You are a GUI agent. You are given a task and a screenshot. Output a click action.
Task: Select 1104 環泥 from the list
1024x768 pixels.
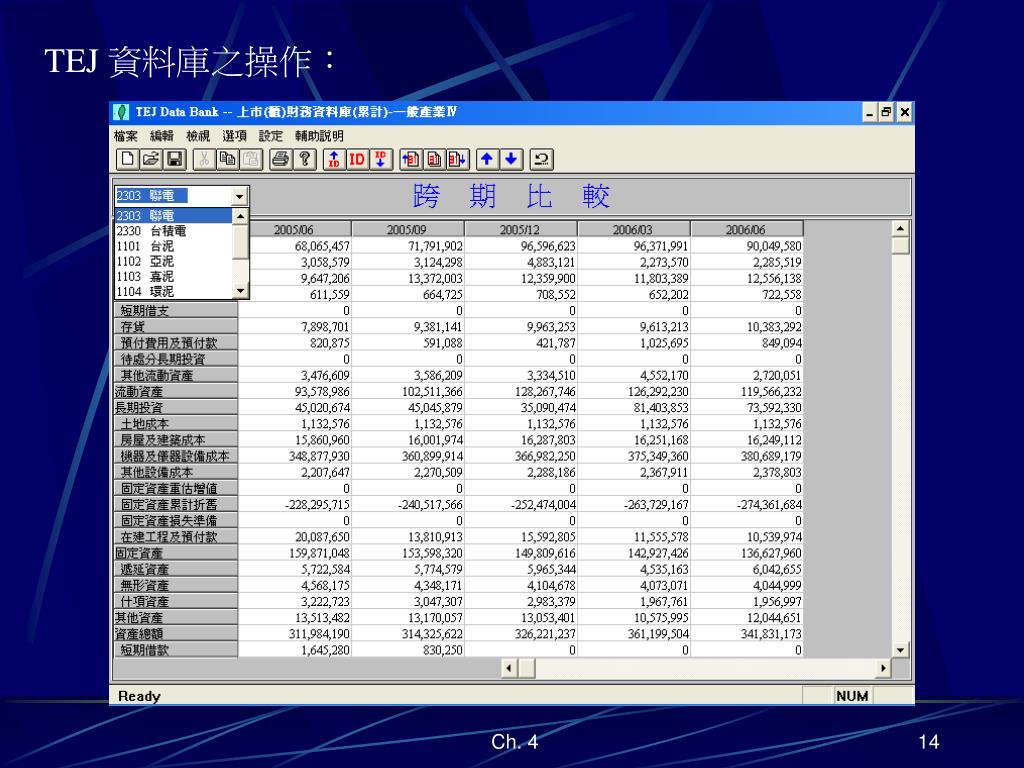point(174,291)
